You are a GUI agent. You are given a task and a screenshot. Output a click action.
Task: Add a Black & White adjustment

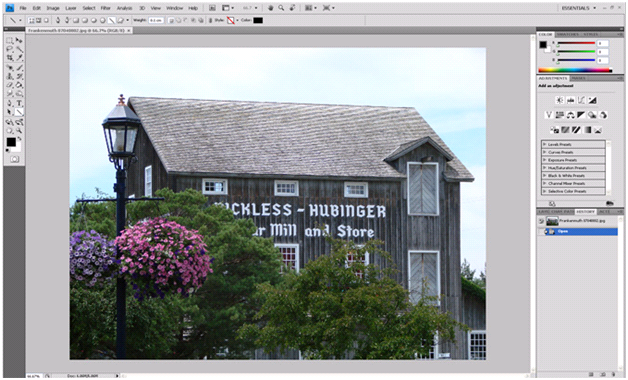coord(581,115)
